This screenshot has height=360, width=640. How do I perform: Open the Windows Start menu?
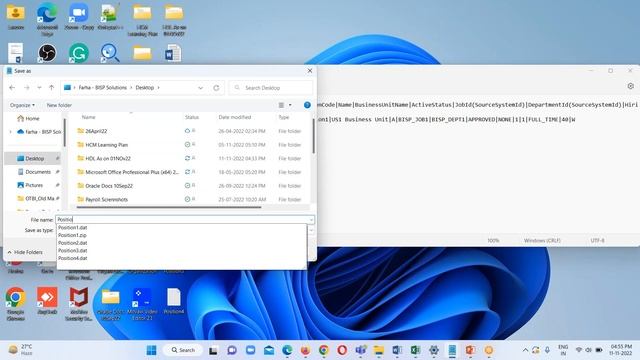pyautogui.click(x=151, y=350)
